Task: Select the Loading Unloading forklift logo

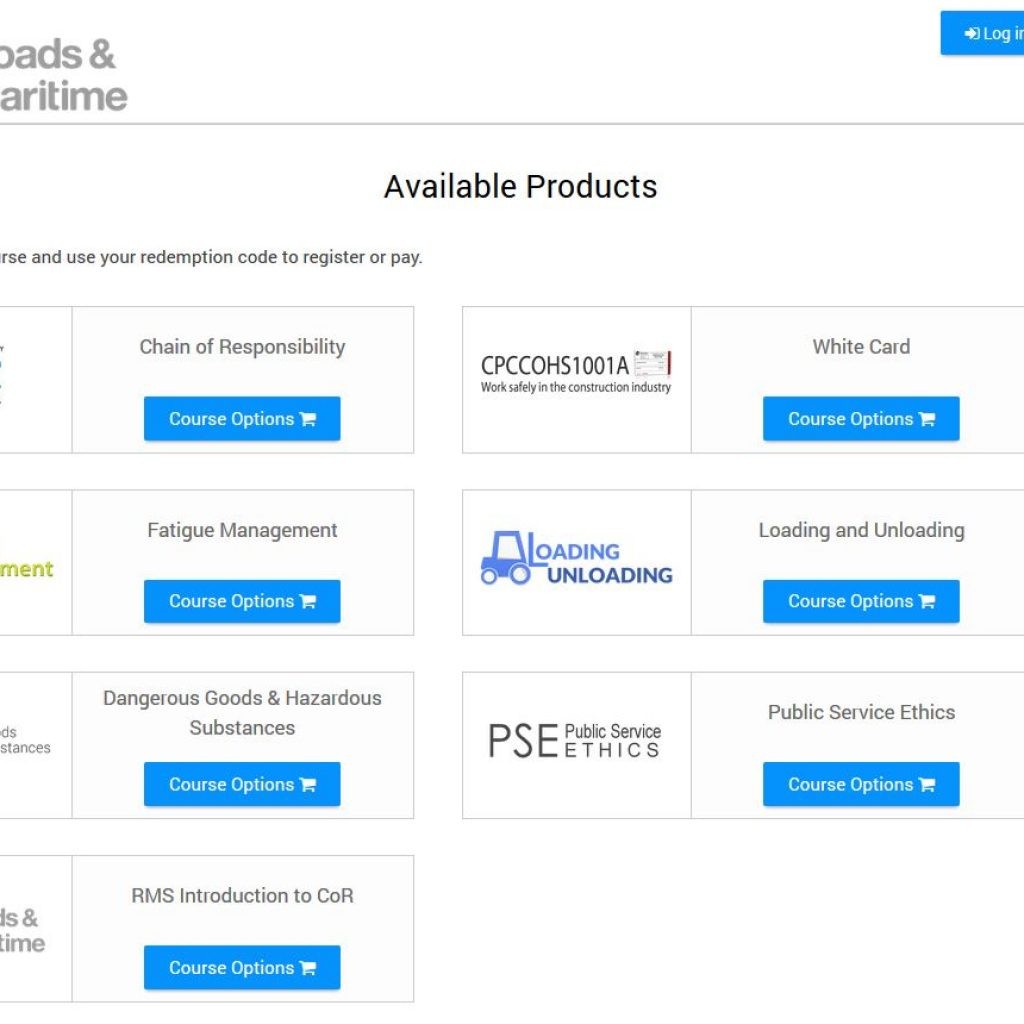Action: pos(577,558)
